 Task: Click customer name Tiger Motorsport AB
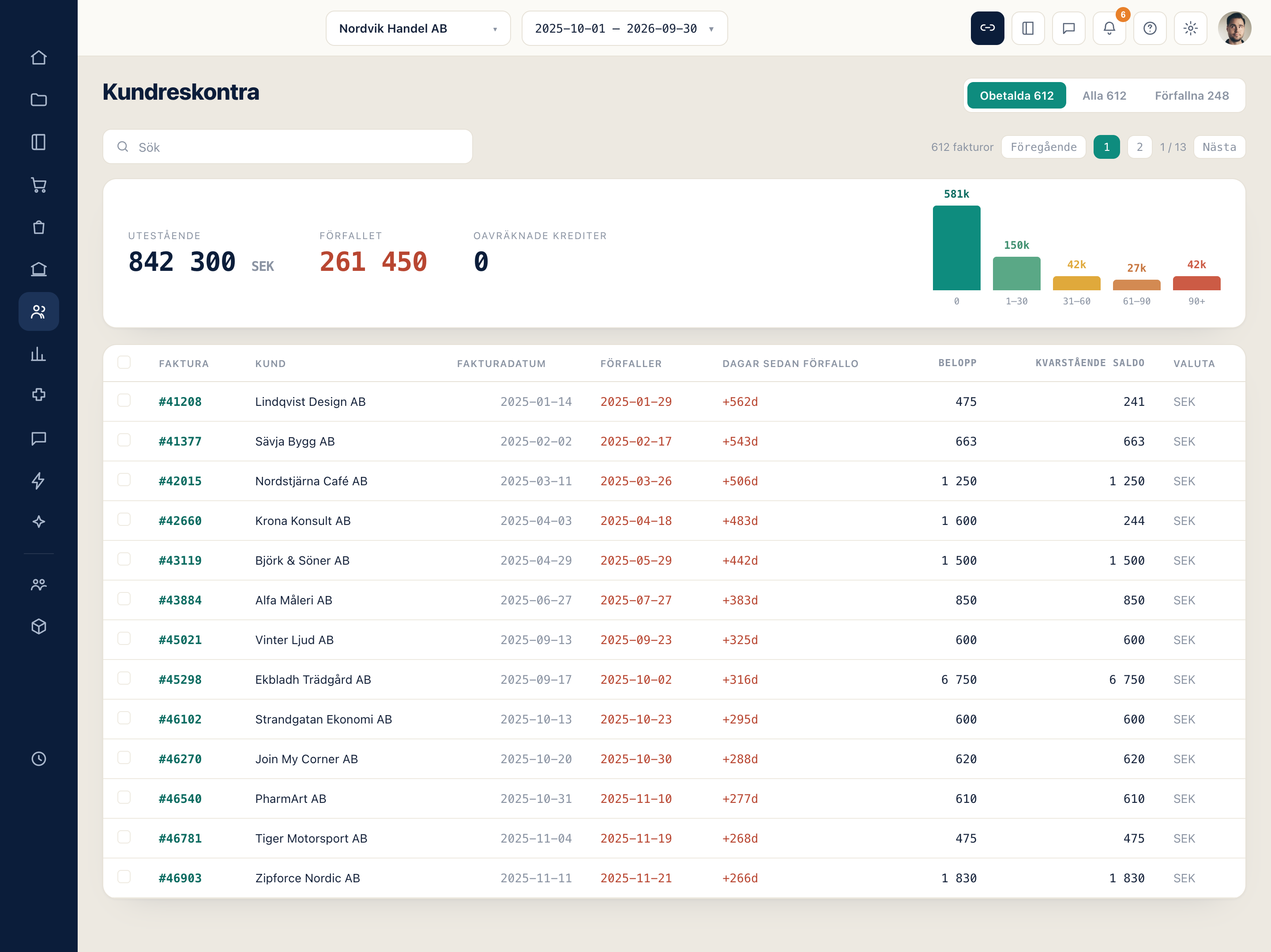[x=311, y=838]
